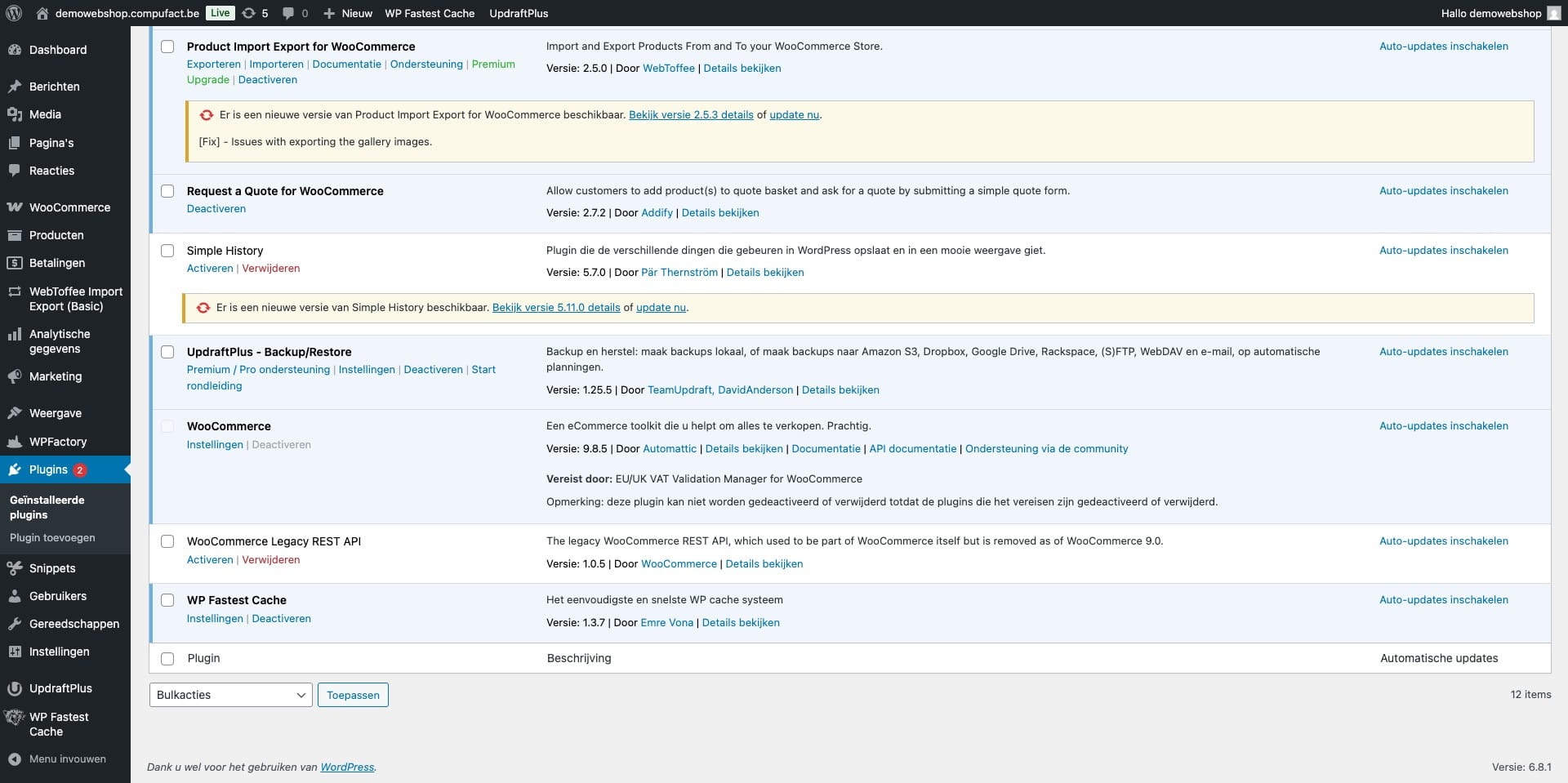
Task: Click the Analytische gegevens chart icon
Action: [15, 334]
